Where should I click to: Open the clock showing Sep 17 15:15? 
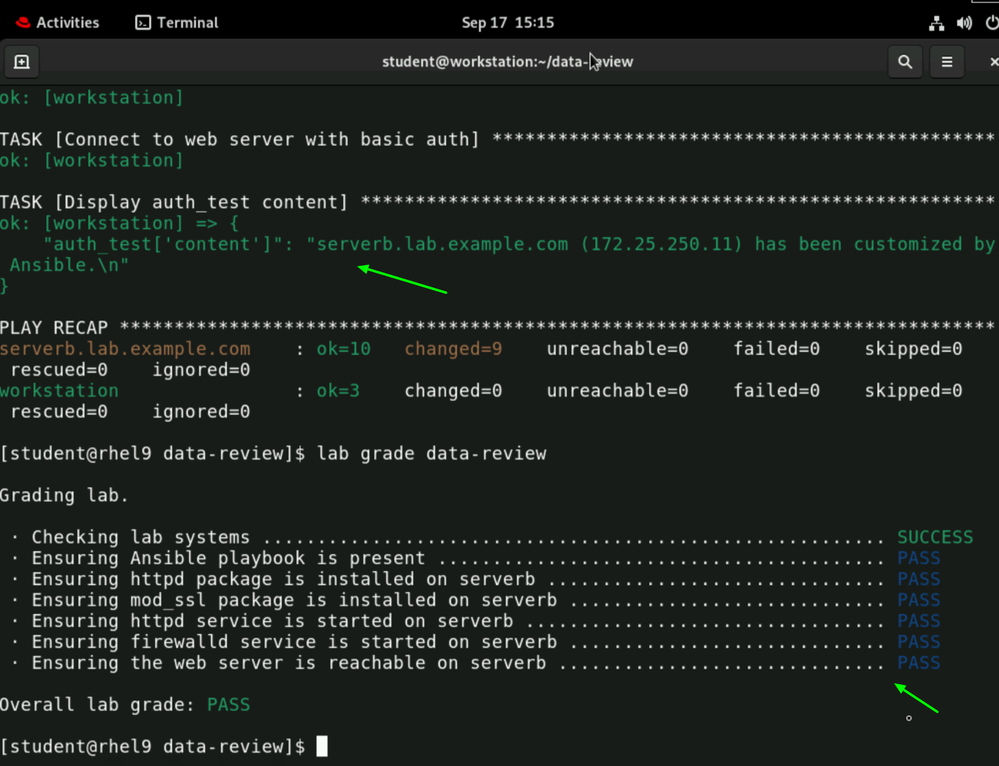click(x=507, y=22)
